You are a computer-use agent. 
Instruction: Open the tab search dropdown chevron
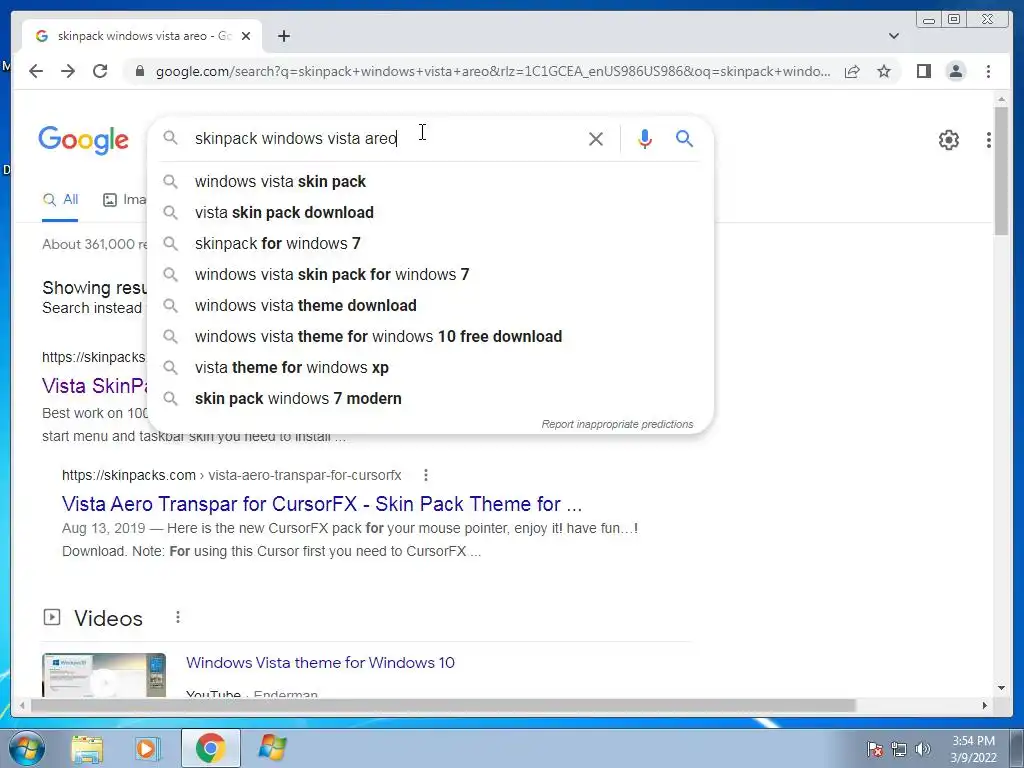[x=894, y=36]
